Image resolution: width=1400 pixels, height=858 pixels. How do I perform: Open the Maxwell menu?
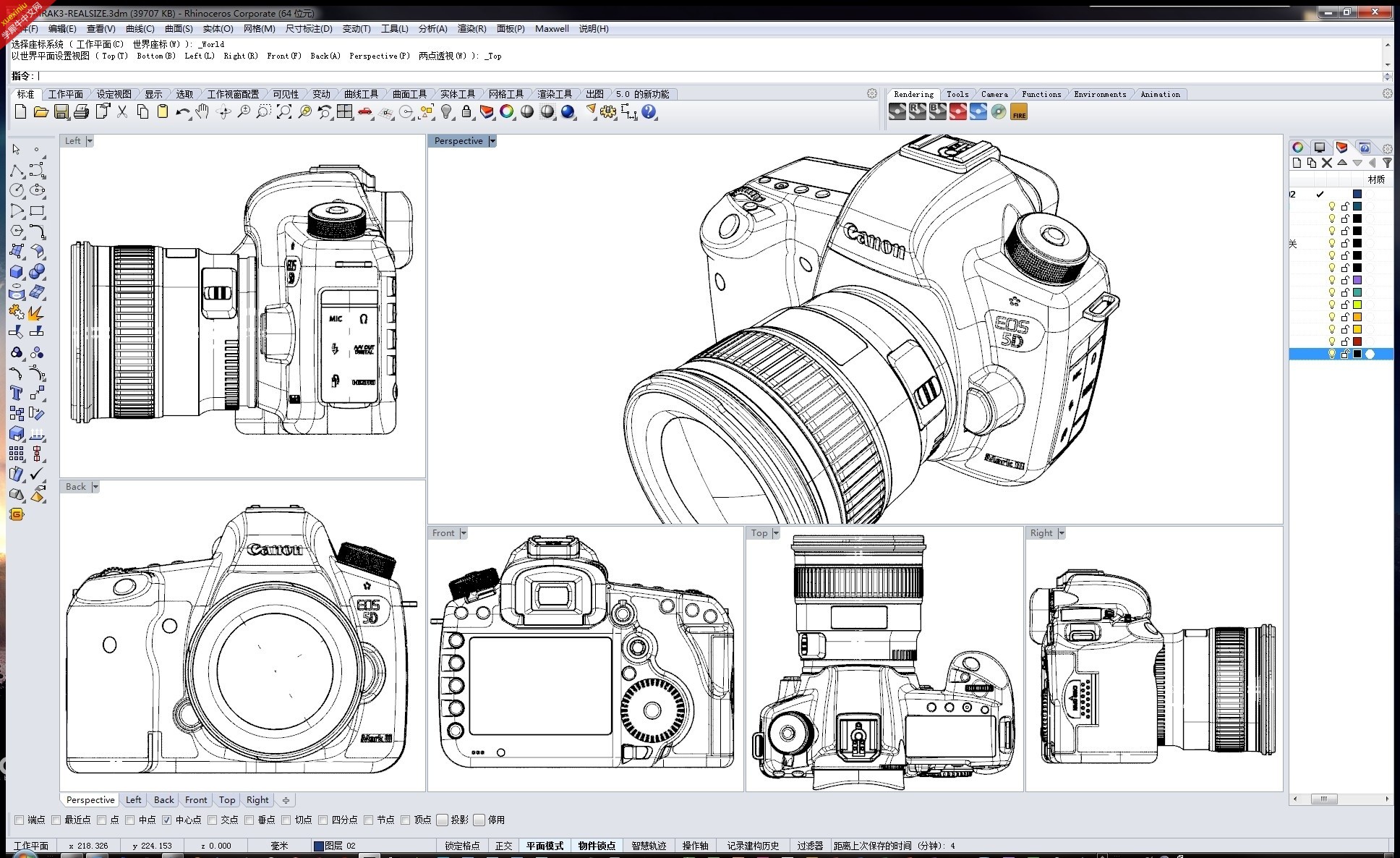tap(552, 29)
